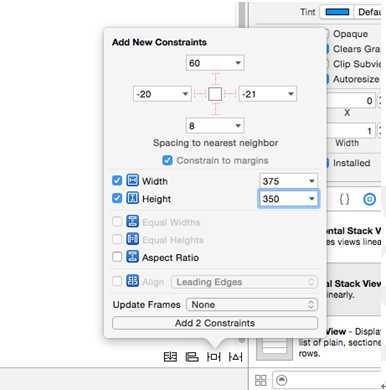386x390 pixels.
Task: Open the Align constraints tool icon
Action: pos(192,357)
